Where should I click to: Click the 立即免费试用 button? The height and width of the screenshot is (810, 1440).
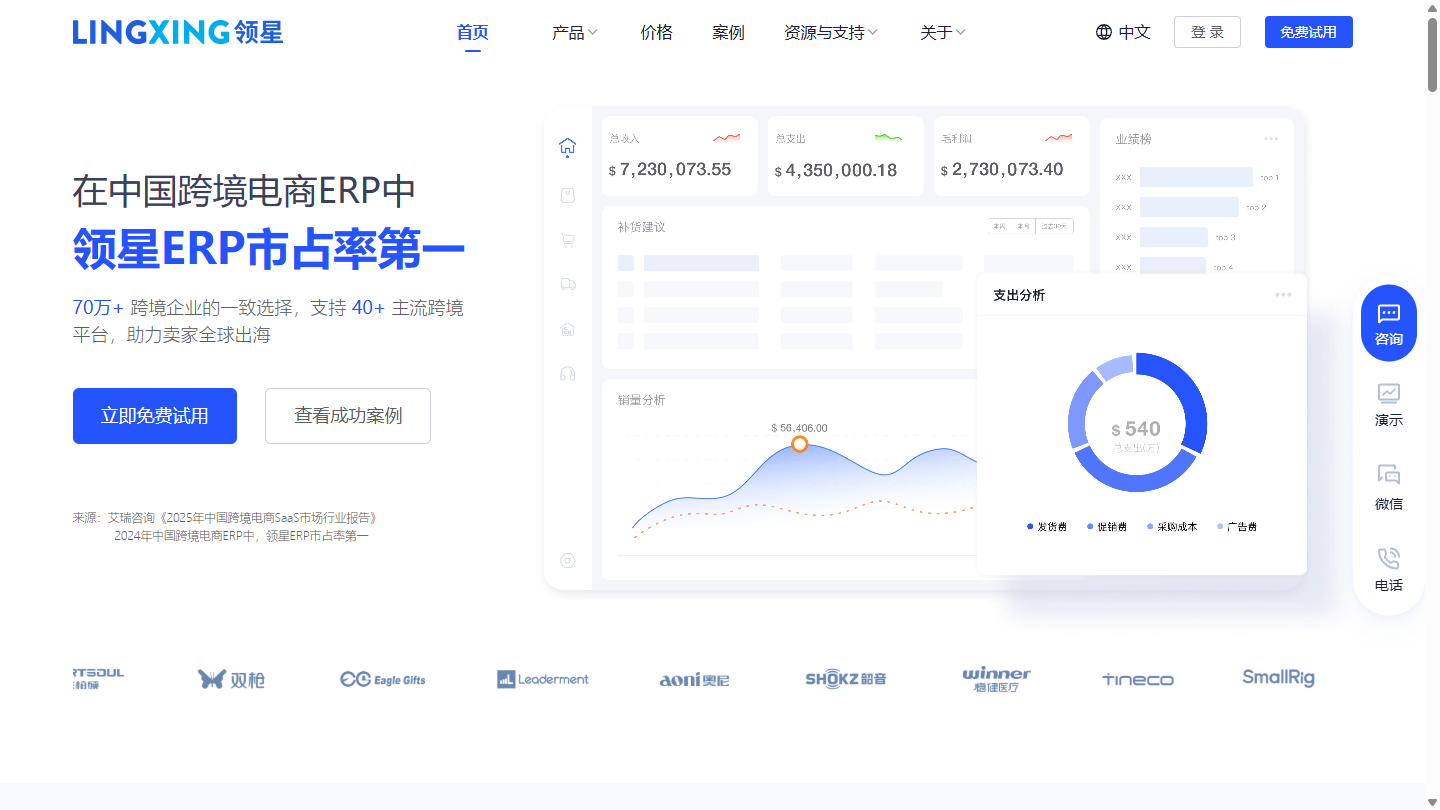(155, 416)
